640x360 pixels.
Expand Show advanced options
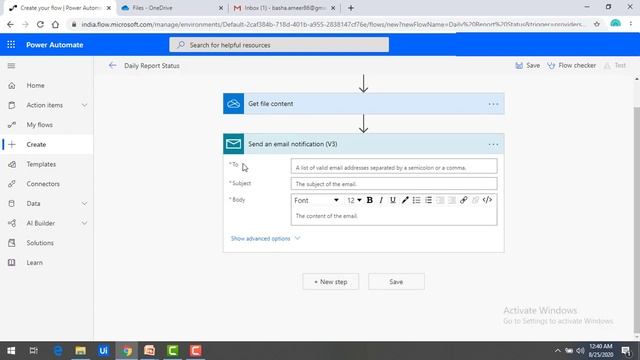(x=265, y=238)
